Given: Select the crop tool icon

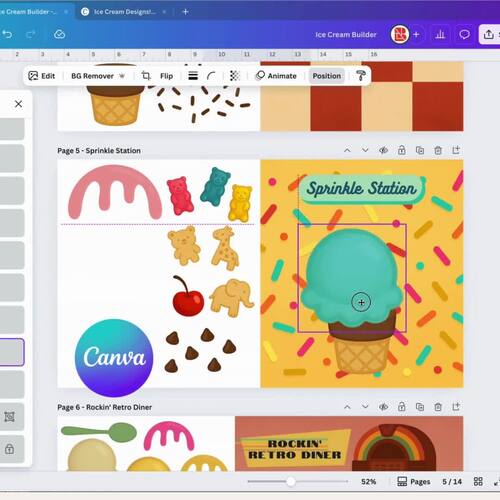Looking at the screenshot, I should [x=146, y=76].
